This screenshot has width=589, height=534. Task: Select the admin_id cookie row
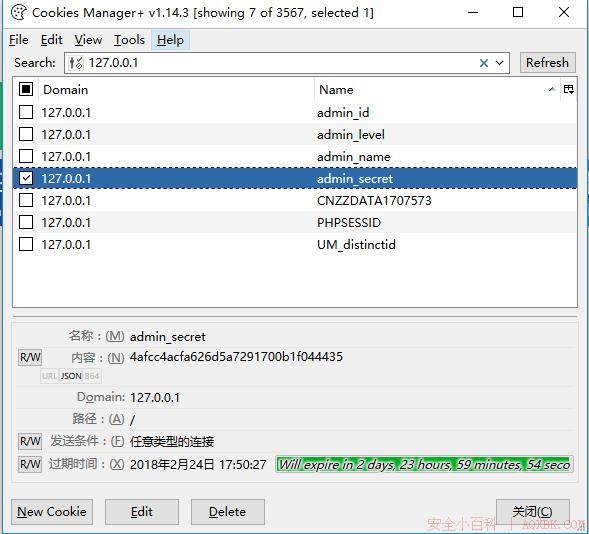pos(295,112)
